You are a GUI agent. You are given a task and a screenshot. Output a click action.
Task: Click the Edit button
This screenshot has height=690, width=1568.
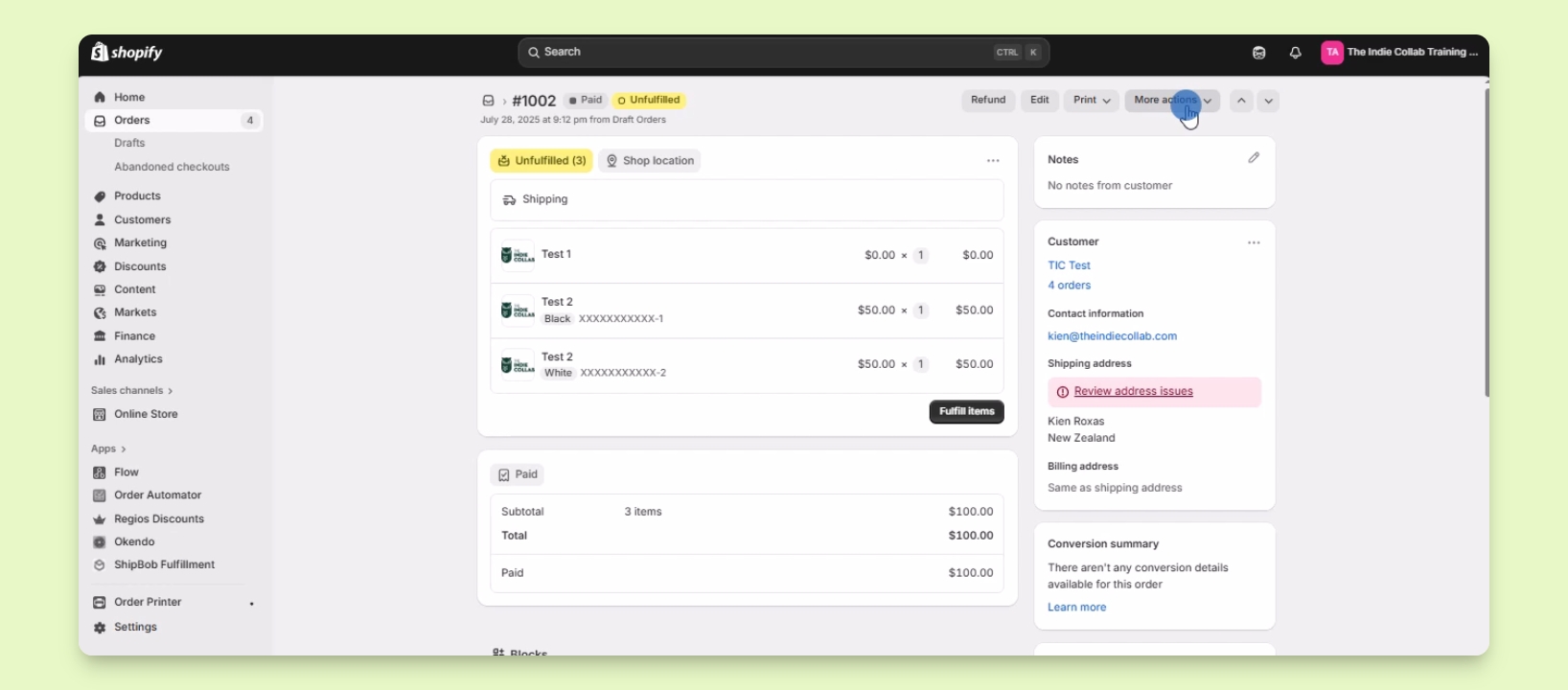[1040, 101]
